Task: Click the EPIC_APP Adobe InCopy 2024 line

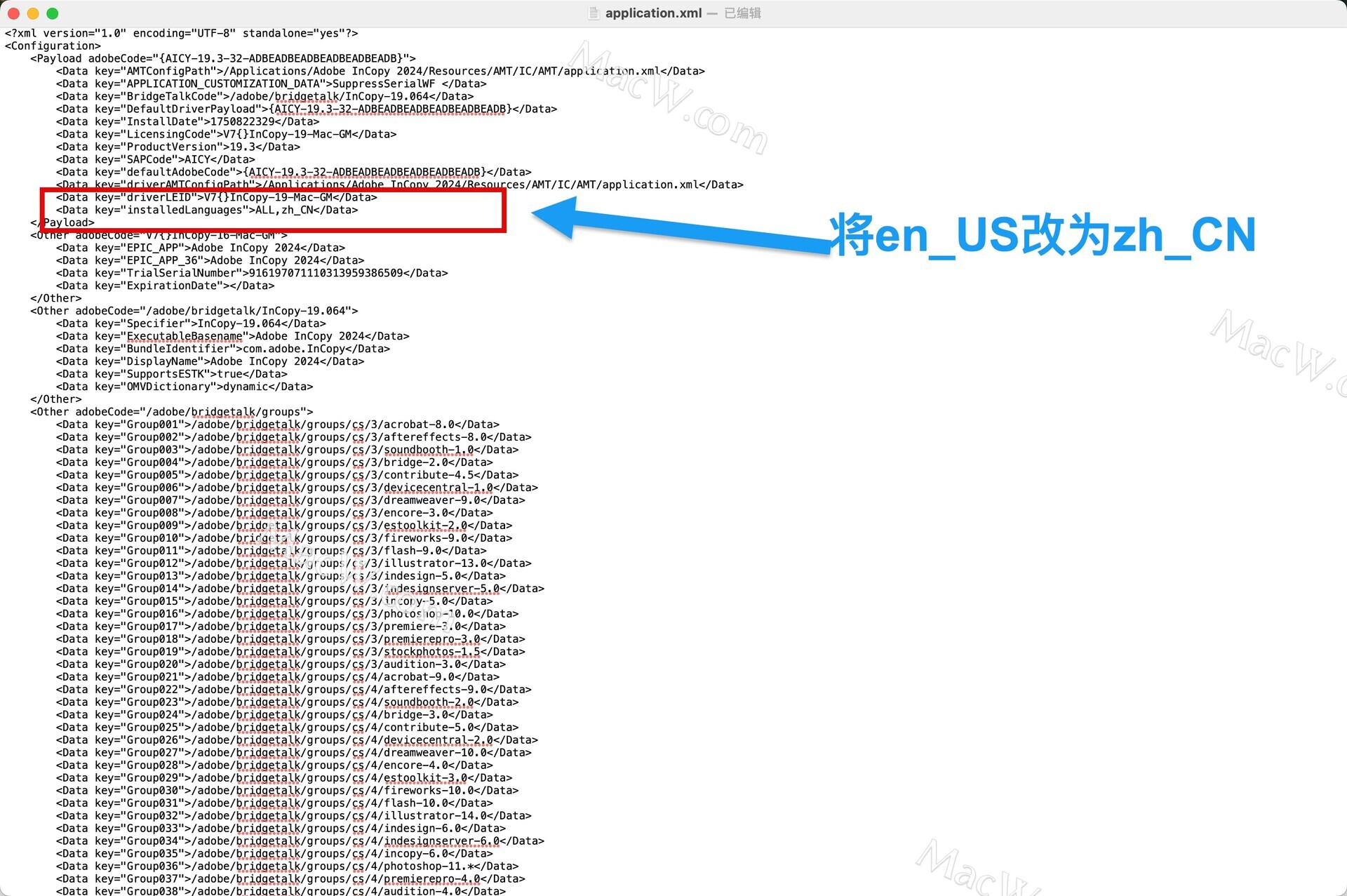Action: (x=201, y=248)
